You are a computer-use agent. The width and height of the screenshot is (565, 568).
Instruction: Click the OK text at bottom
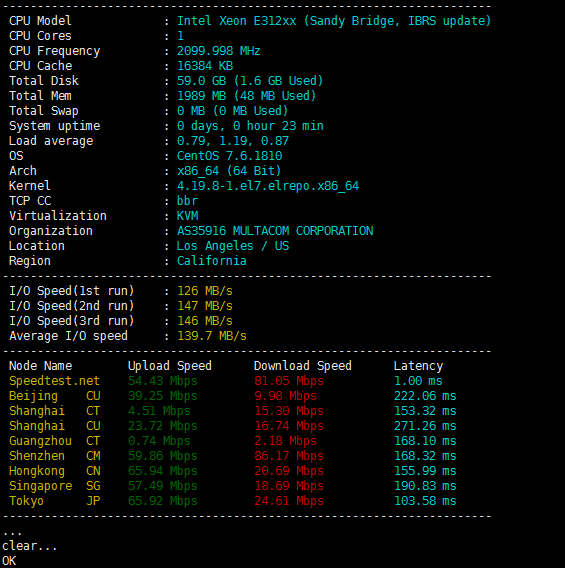tap(9, 561)
